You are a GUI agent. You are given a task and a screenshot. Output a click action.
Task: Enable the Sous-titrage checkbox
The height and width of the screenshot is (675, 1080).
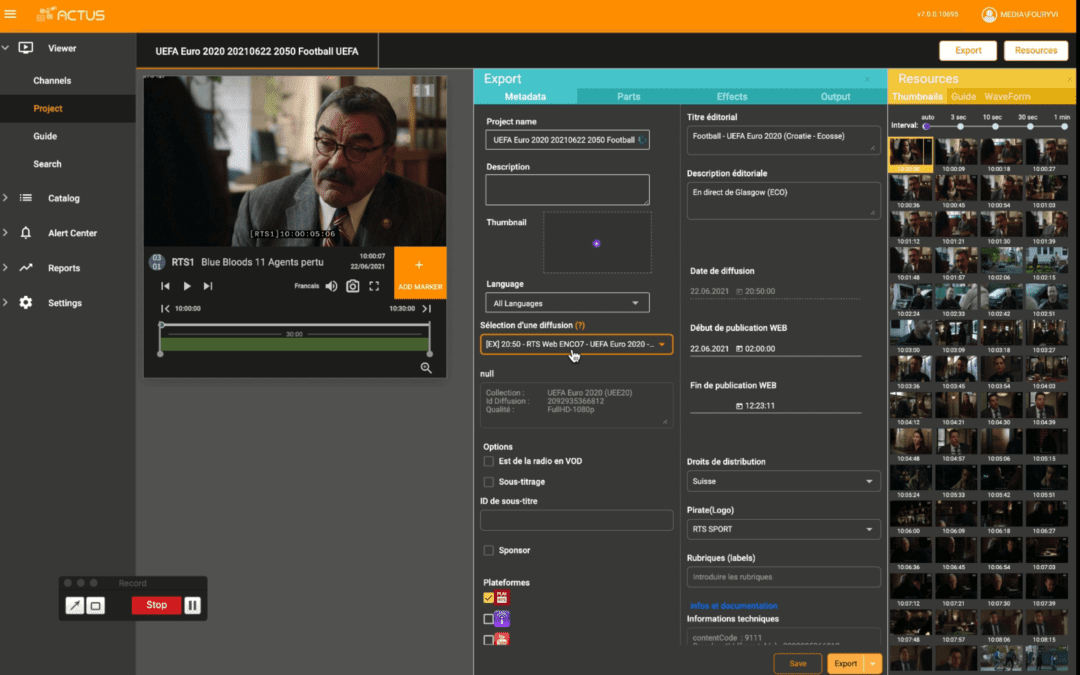coord(488,481)
